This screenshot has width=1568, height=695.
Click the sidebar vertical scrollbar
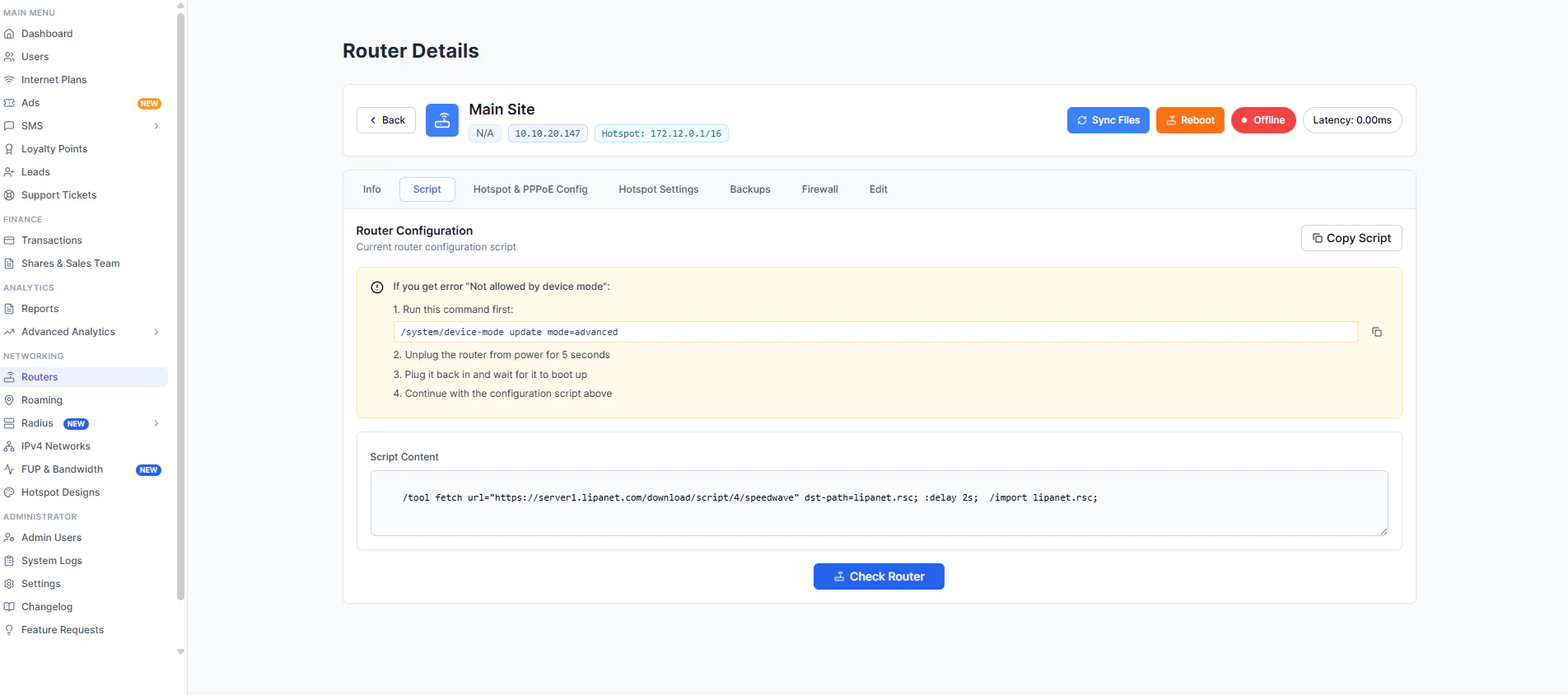[x=180, y=306]
